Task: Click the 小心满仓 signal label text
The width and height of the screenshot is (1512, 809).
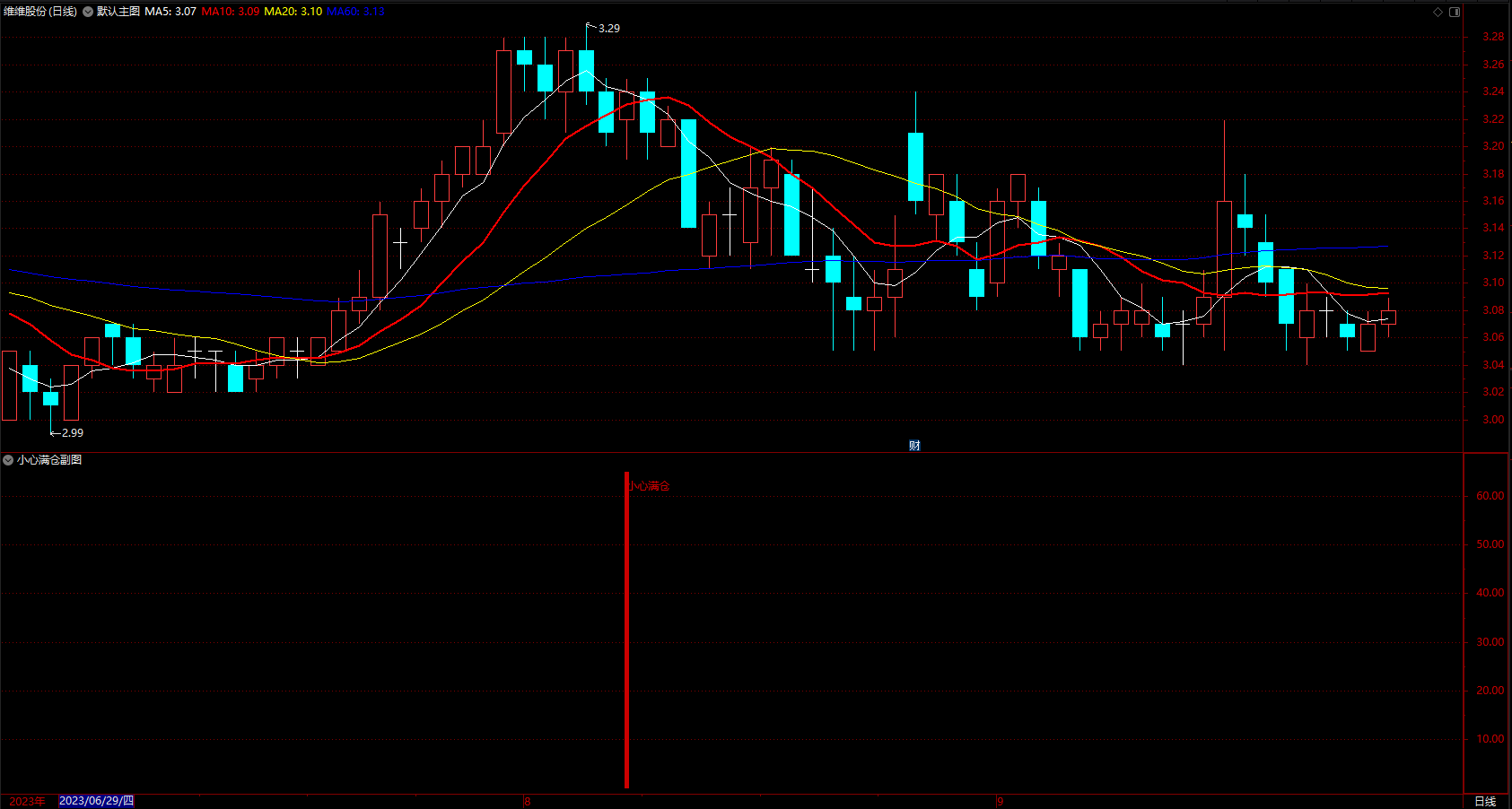Action: 649,486
